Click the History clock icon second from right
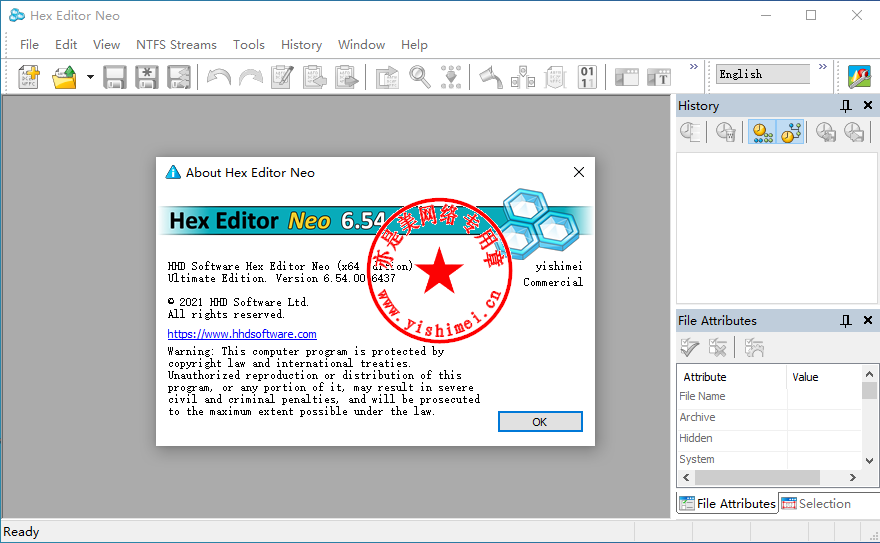Screen dimensions: 880x543 click(826, 132)
